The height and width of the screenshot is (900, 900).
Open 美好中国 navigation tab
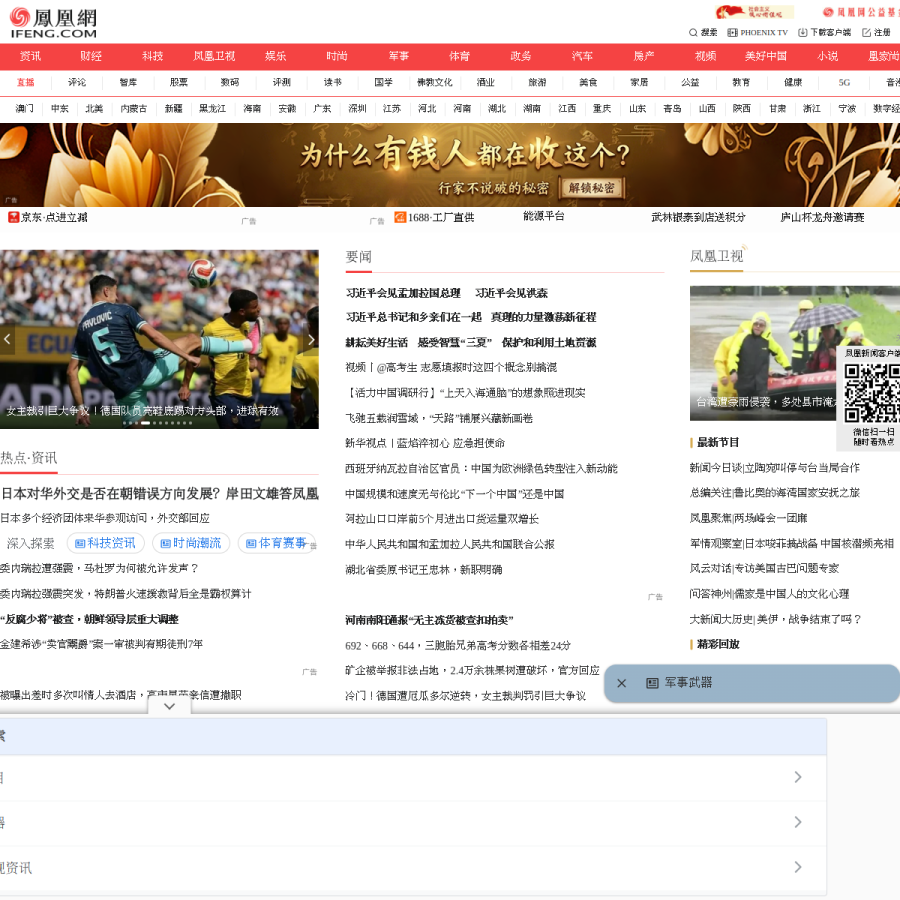point(766,56)
